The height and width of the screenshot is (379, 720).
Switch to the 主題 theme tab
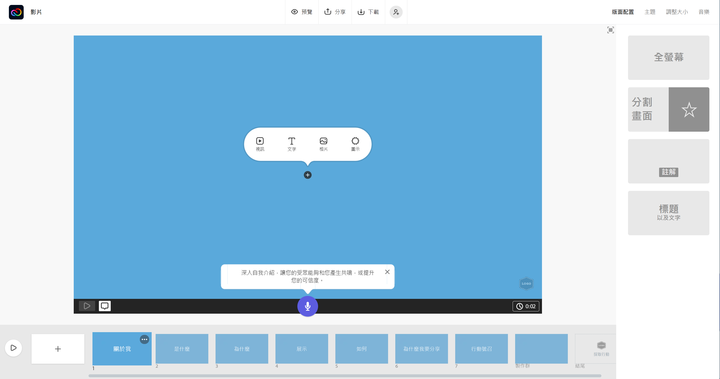point(650,12)
